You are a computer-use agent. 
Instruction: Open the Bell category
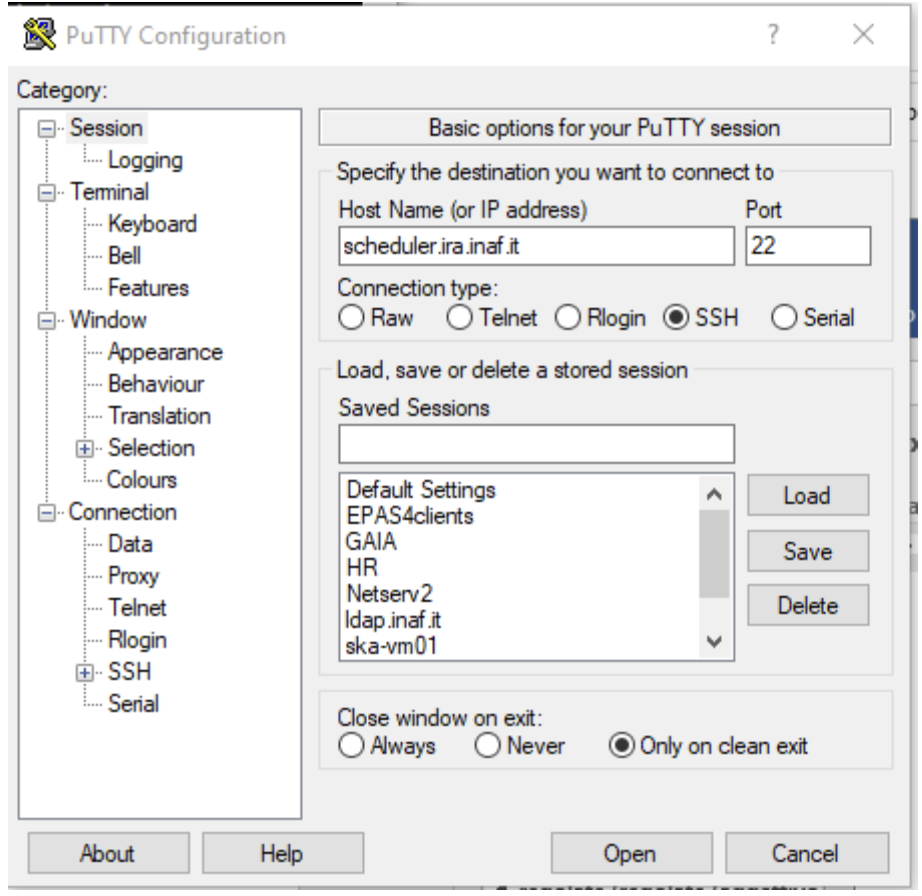[x=124, y=256]
